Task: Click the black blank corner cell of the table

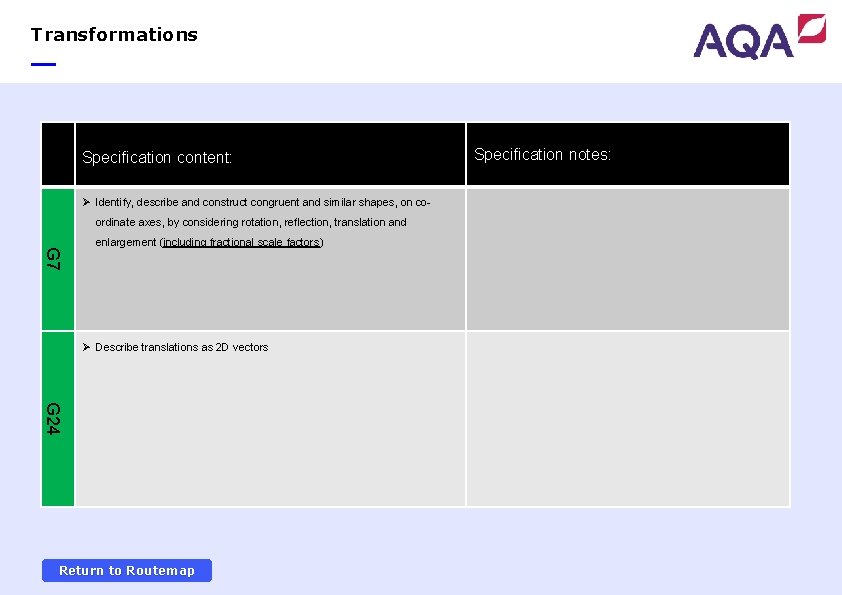Action: coord(56,153)
